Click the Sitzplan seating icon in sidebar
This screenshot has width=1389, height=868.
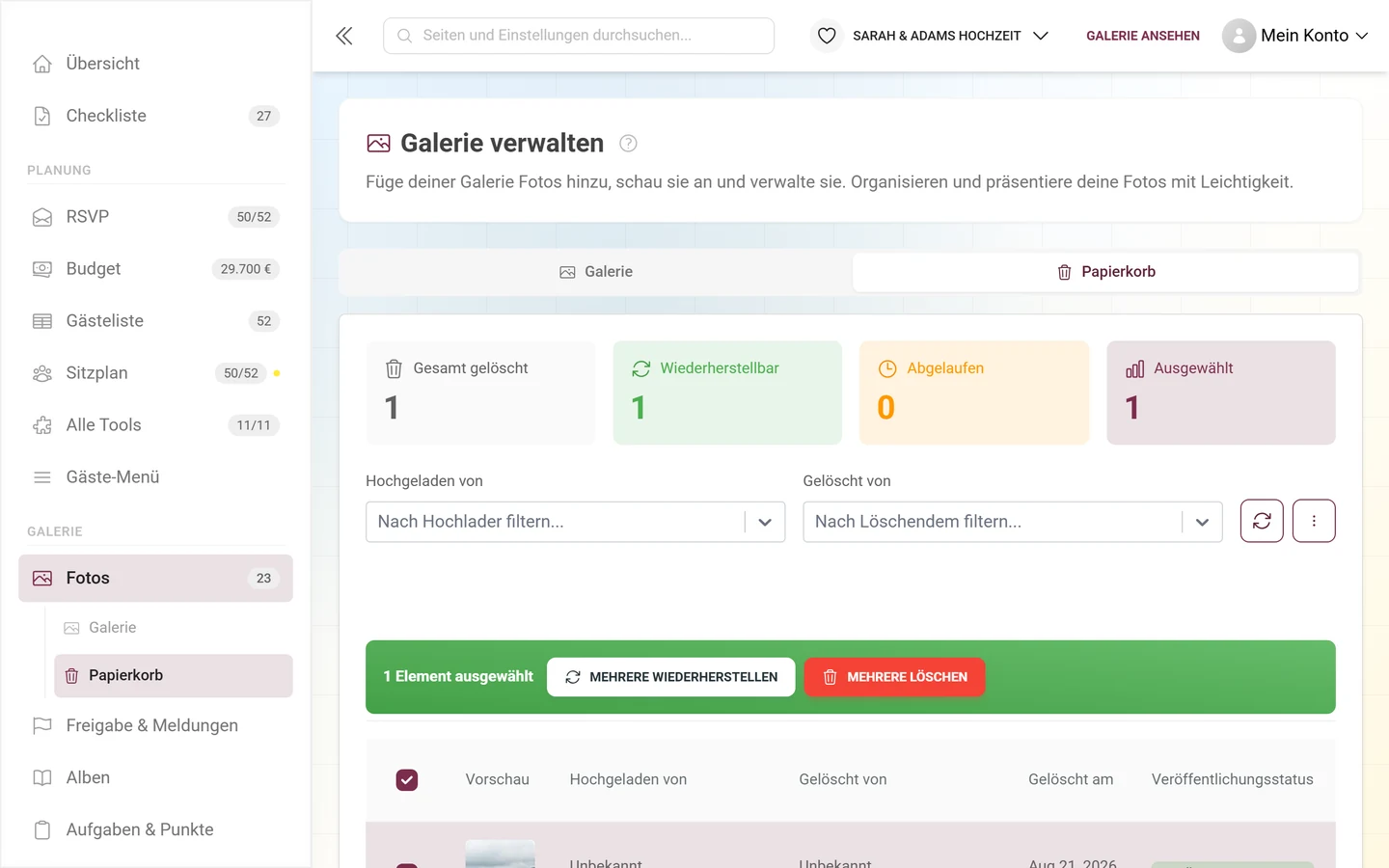(x=42, y=373)
